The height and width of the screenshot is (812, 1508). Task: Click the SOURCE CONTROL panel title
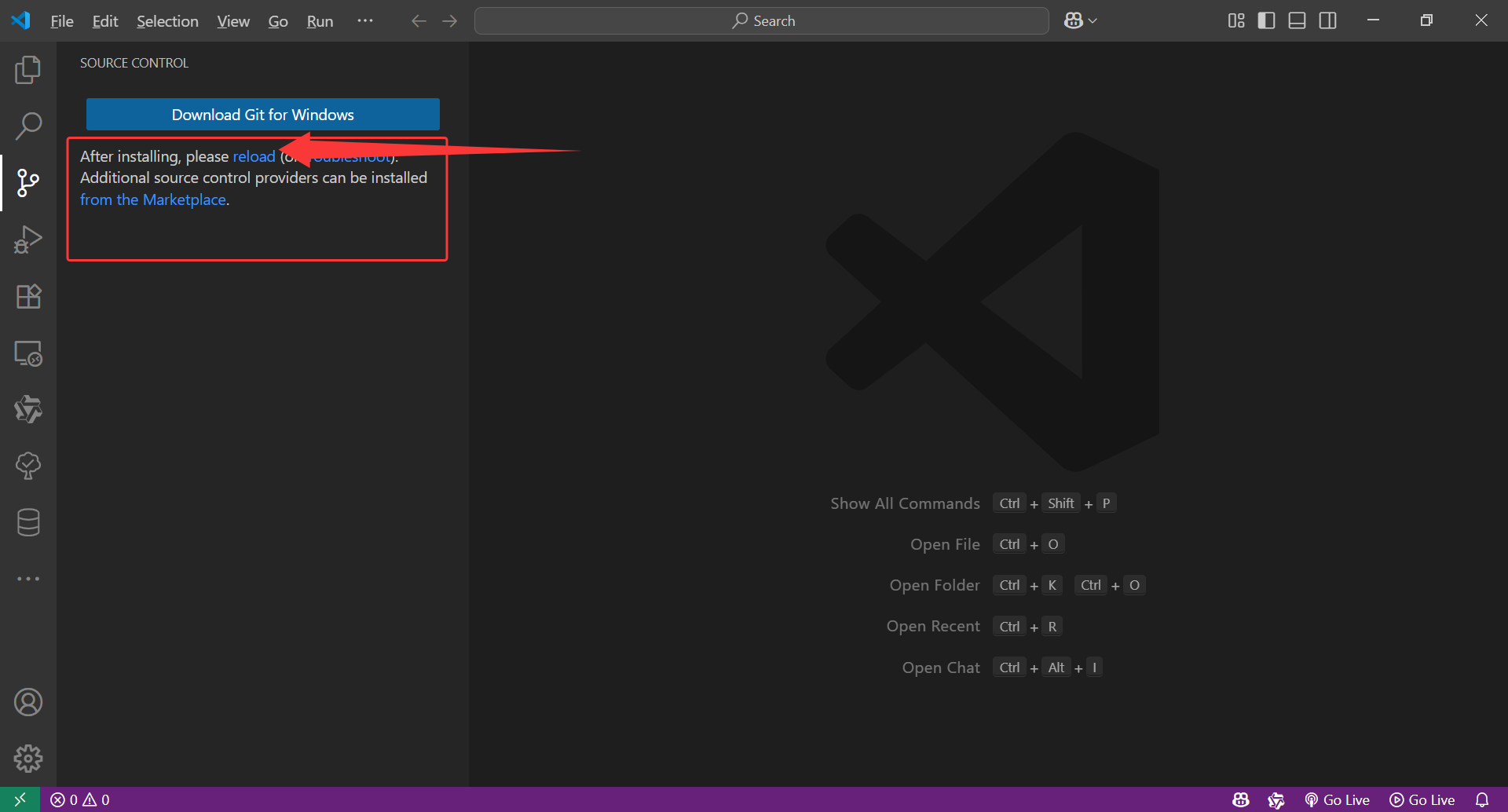click(x=134, y=63)
